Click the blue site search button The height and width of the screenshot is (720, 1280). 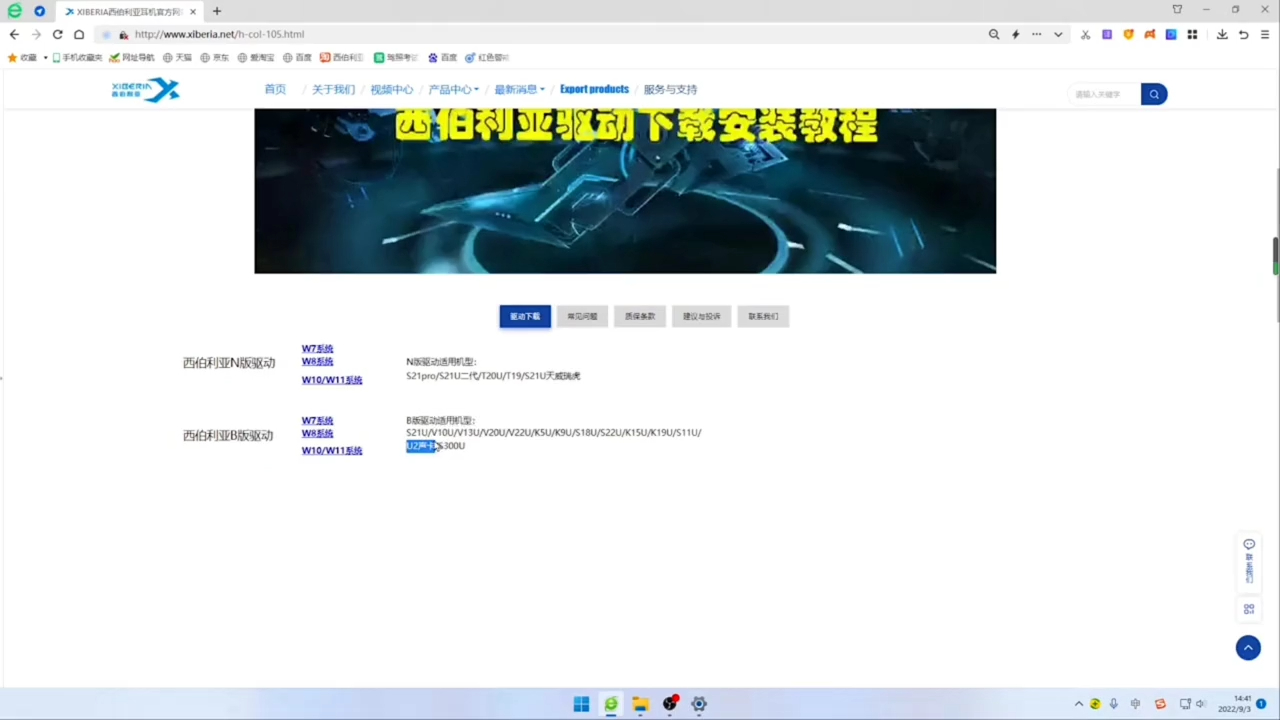(x=1154, y=94)
